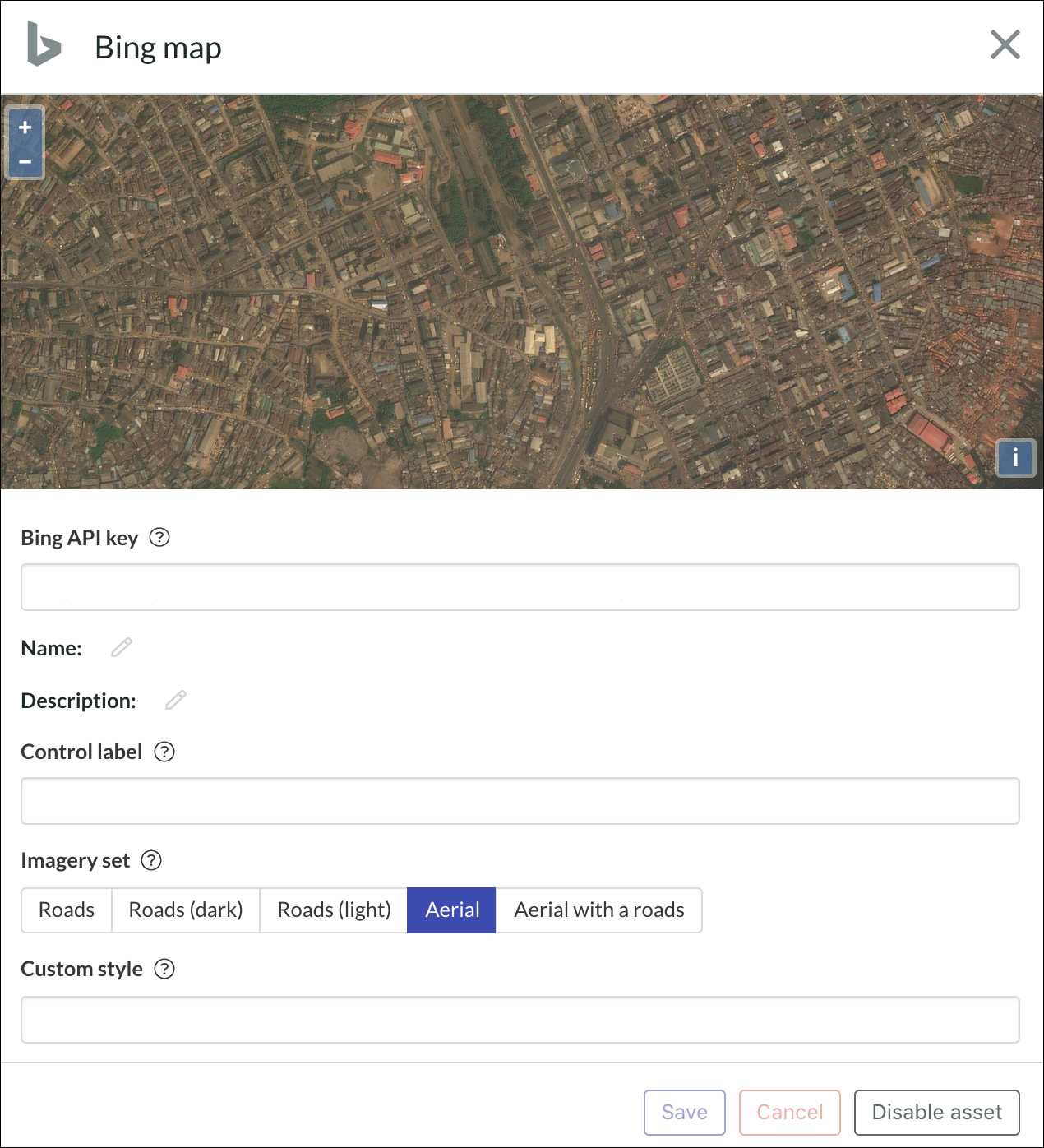
Task: Select Roads (dark) imagery set
Action: point(186,910)
